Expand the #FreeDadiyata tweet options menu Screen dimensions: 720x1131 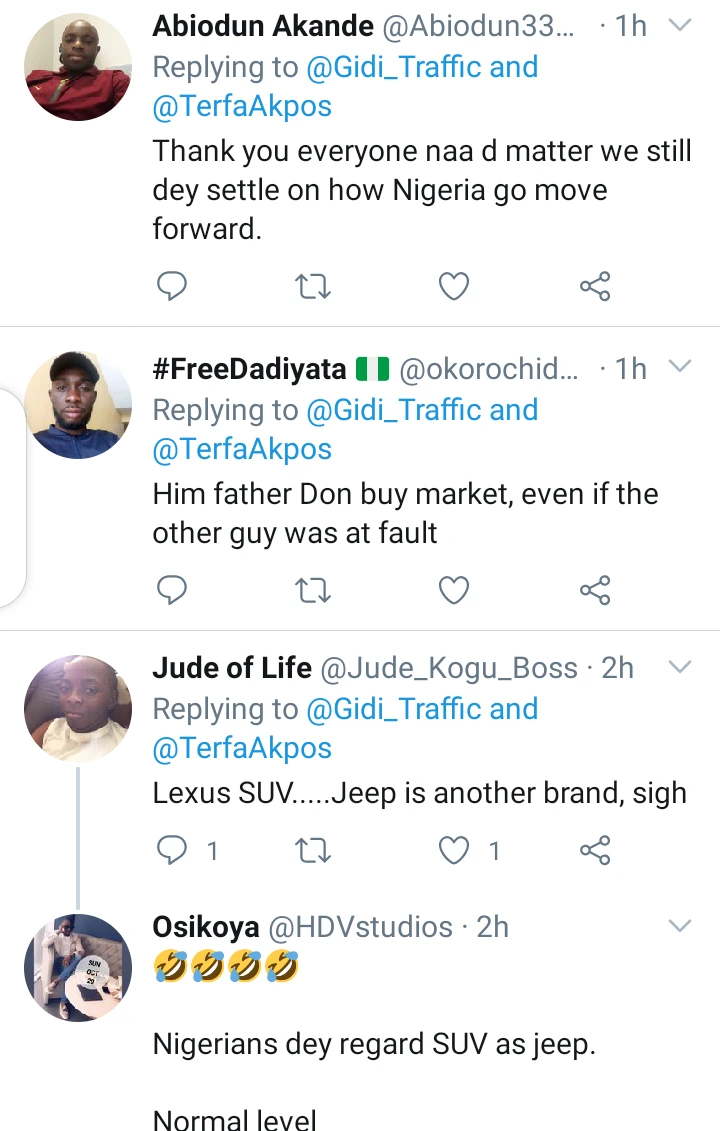click(680, 367)
